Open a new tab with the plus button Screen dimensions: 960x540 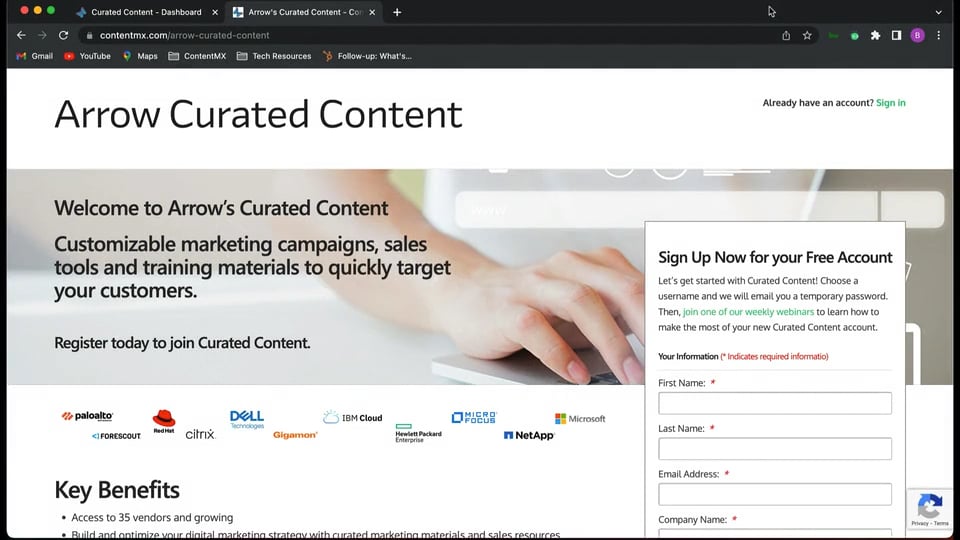click(x=397, y=12)
